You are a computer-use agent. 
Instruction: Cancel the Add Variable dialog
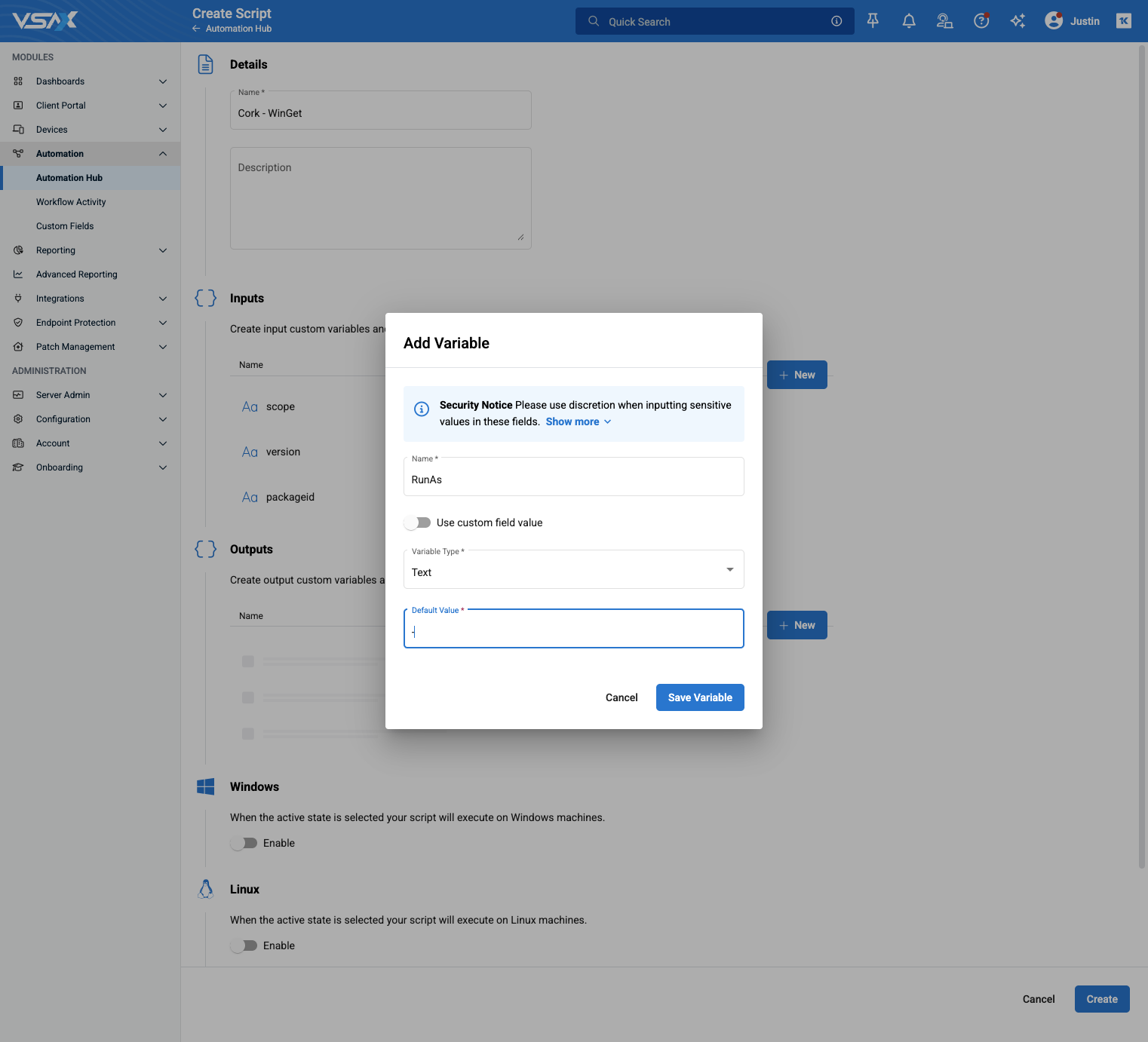pyautogui.click(x=622, y=697)
